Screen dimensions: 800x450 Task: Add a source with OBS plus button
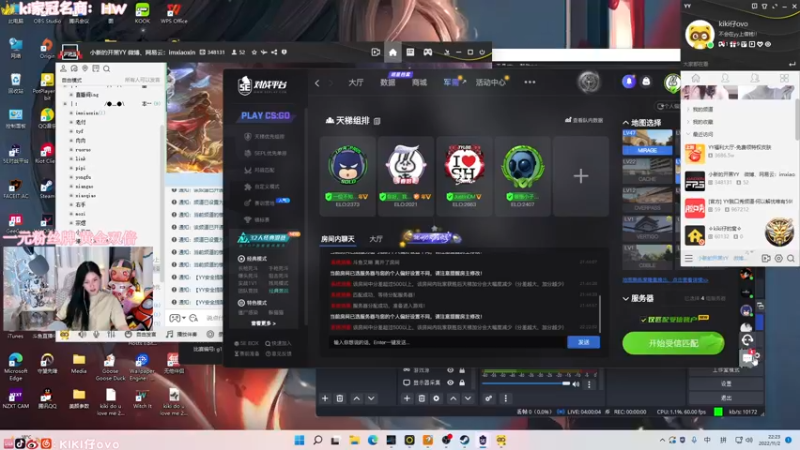click(x=407, y=398)
